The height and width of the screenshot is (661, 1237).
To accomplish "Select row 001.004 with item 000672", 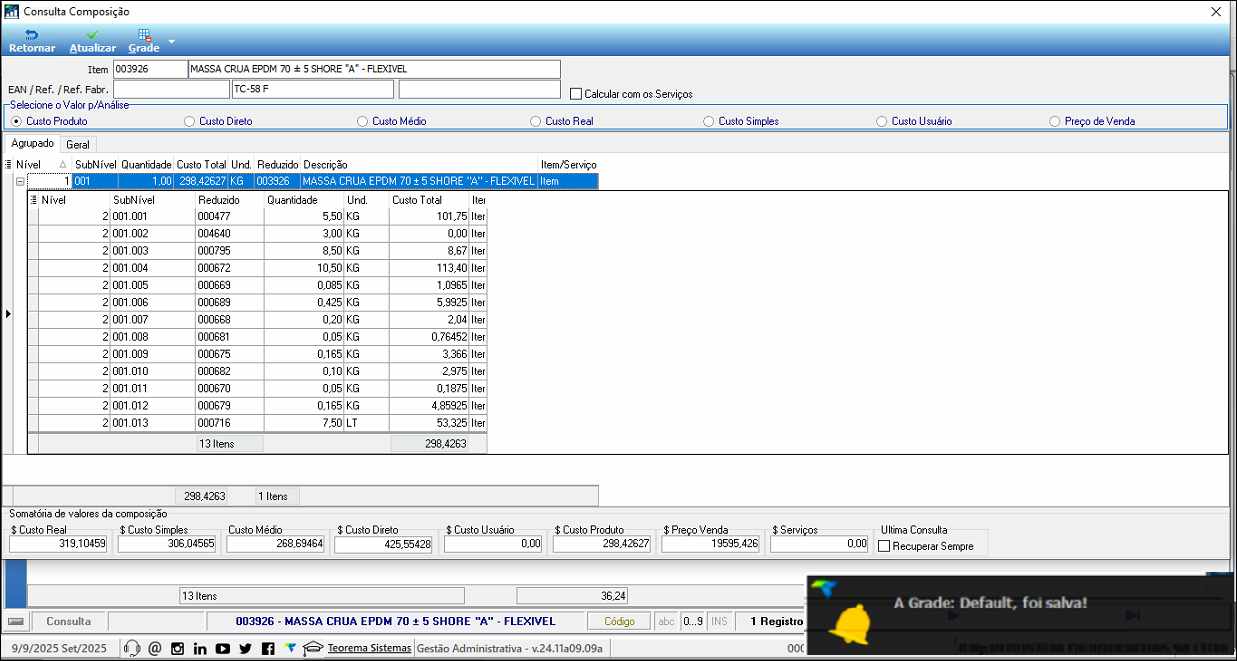I will (x=257, y=268).
